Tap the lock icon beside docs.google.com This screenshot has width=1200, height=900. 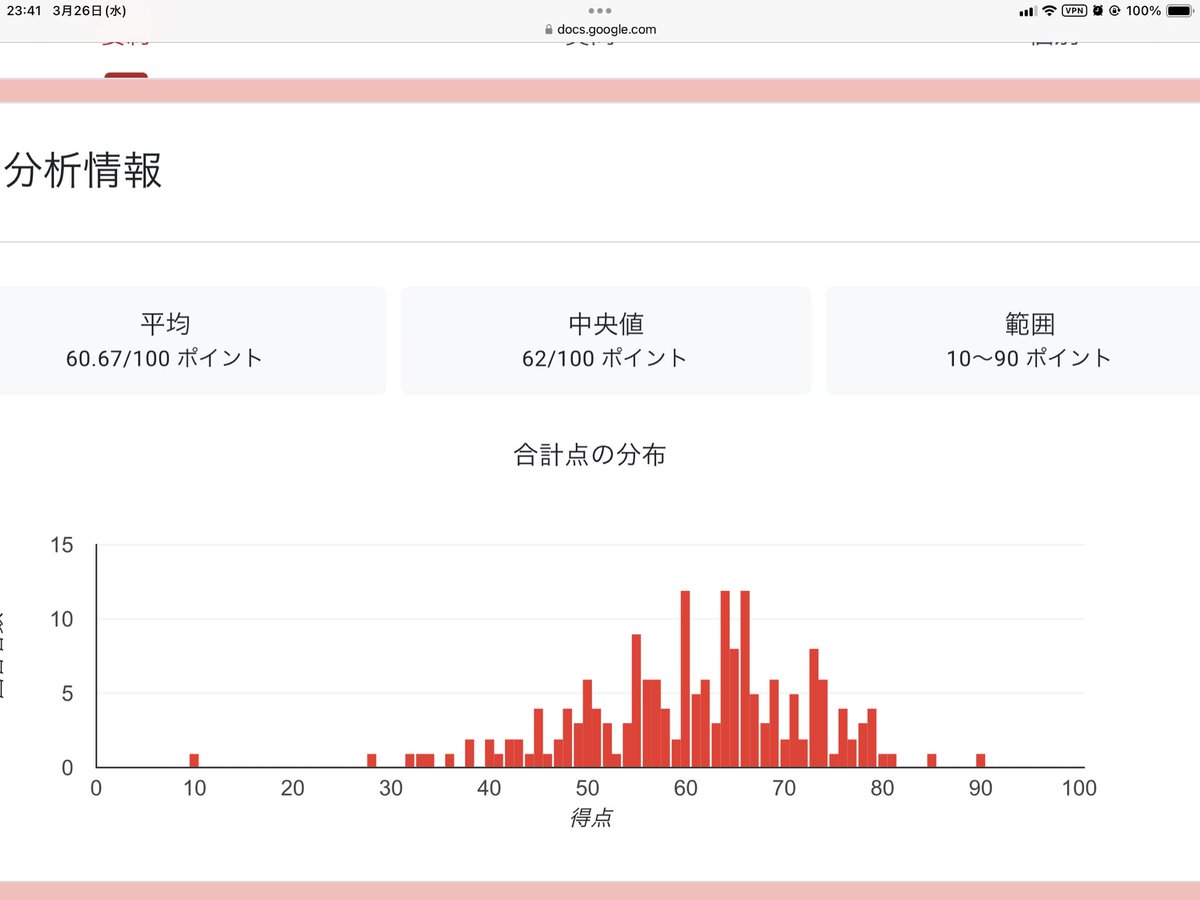(547, 29)
